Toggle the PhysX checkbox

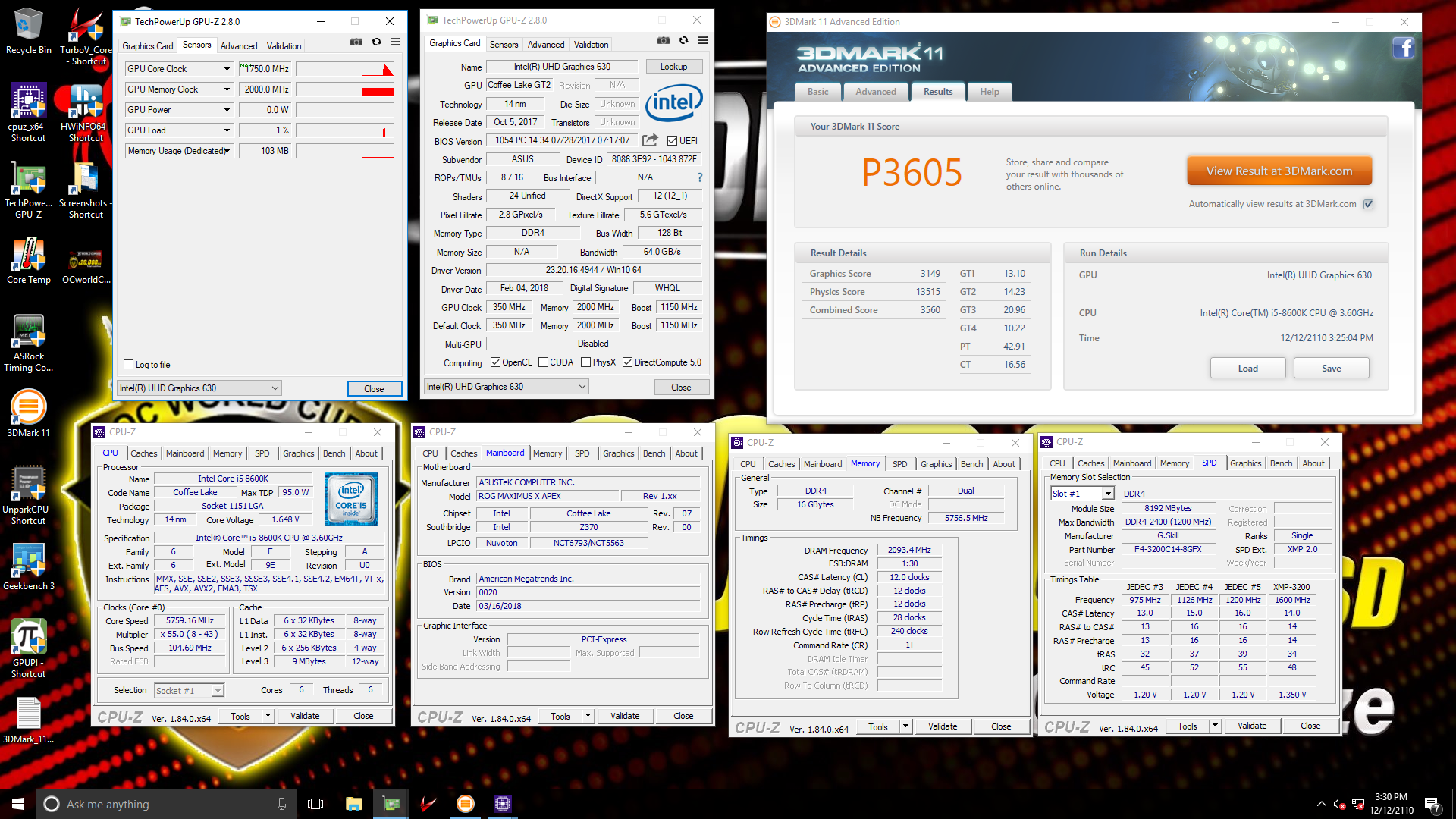pyautogui.click(x=585, y=362)
